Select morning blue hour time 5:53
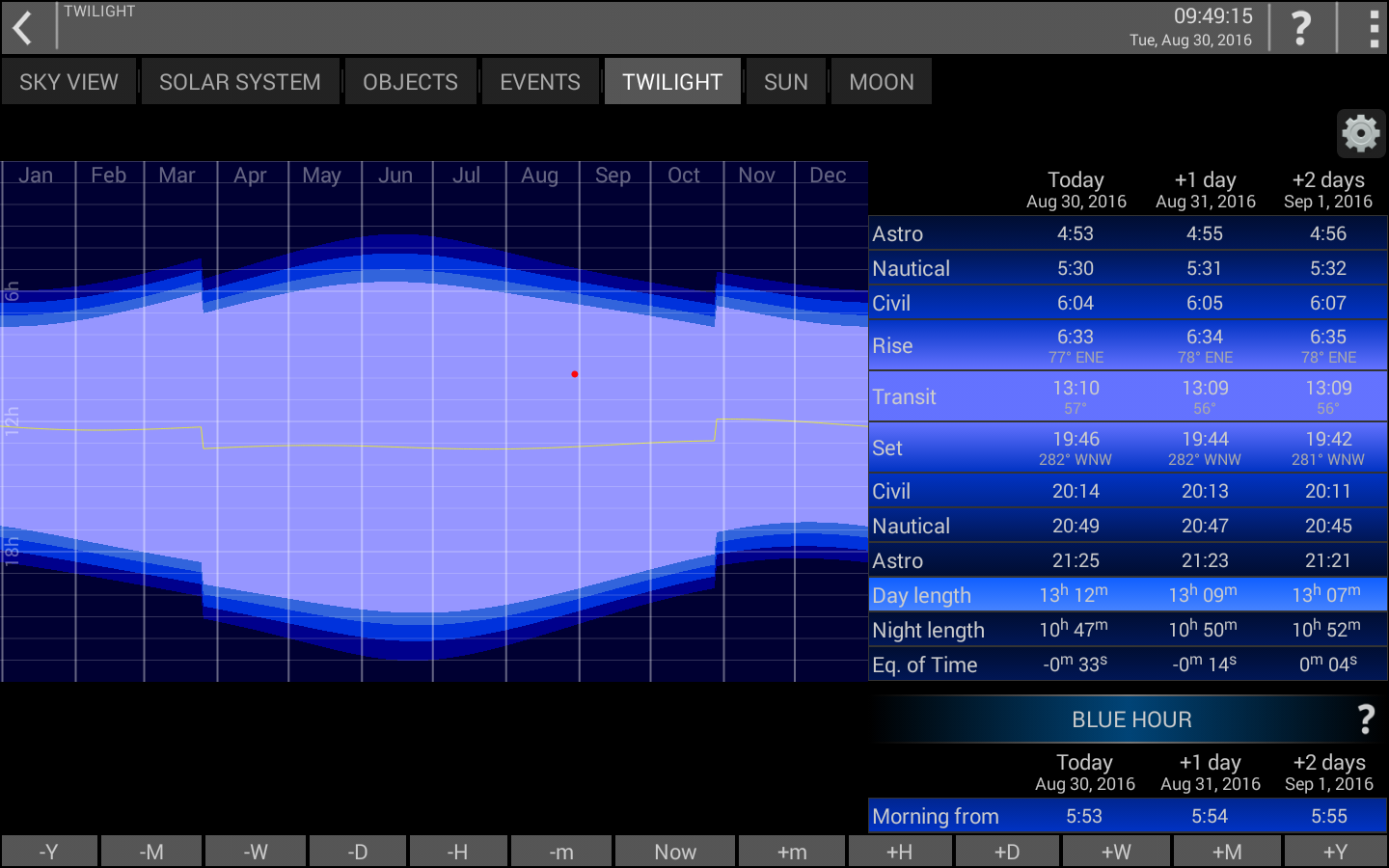Screen dimensions: 1389x868 click(1084, 816)
